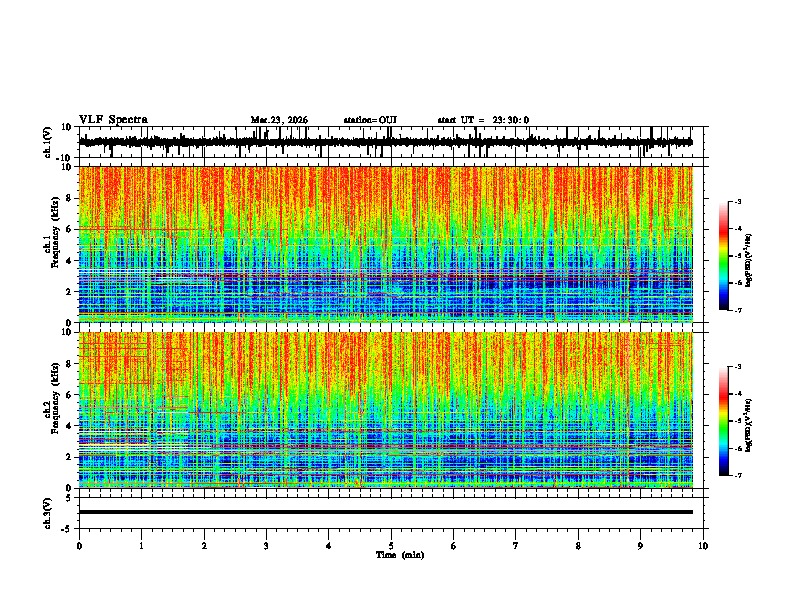792x612 pixels.
Task: Click the "-3" tick on ch.2 colorbar
Action: click(x=737, y=367)
